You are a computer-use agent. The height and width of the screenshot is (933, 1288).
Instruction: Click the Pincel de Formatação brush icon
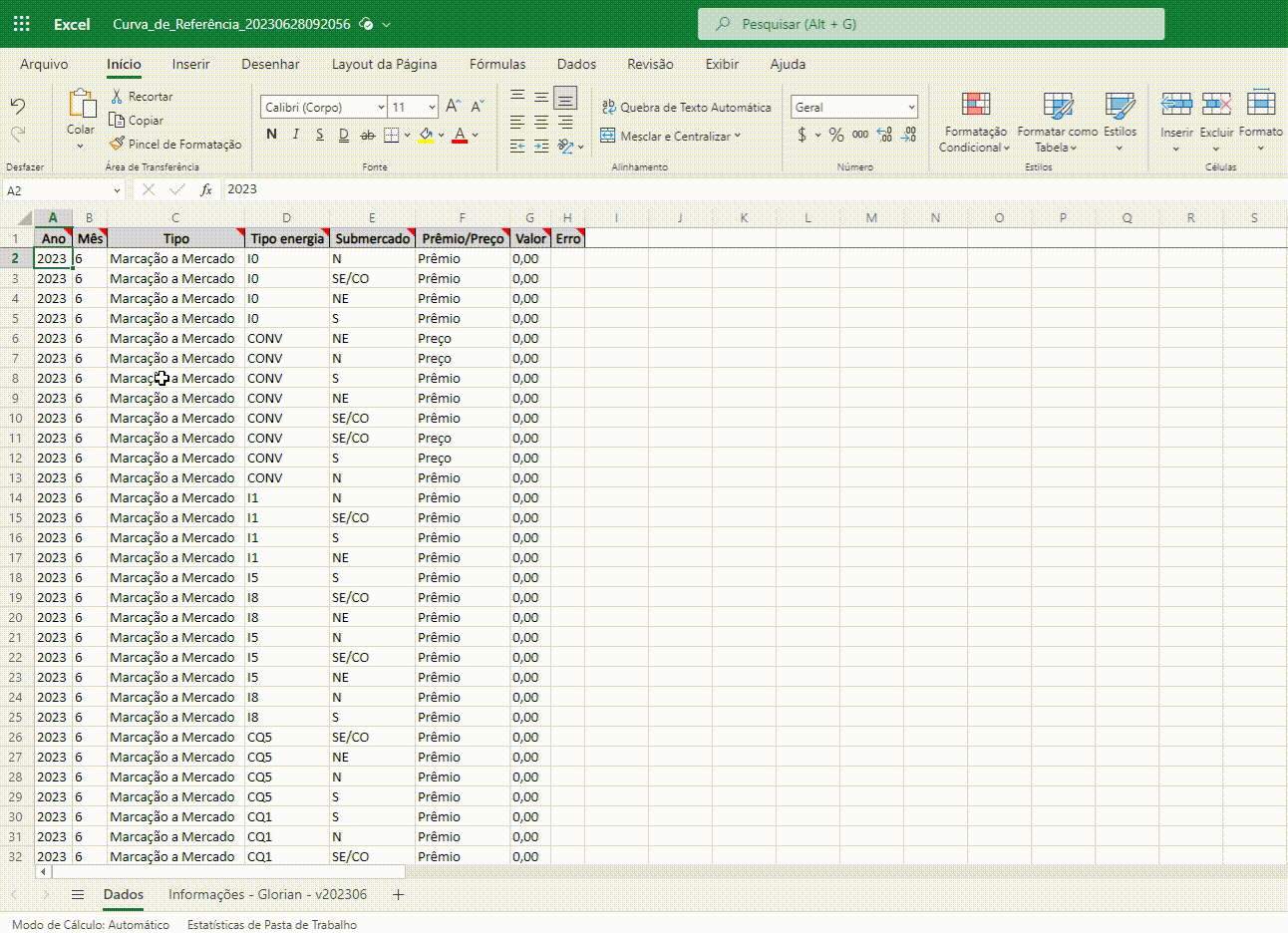pyautogui.click(x=117, y=145)
